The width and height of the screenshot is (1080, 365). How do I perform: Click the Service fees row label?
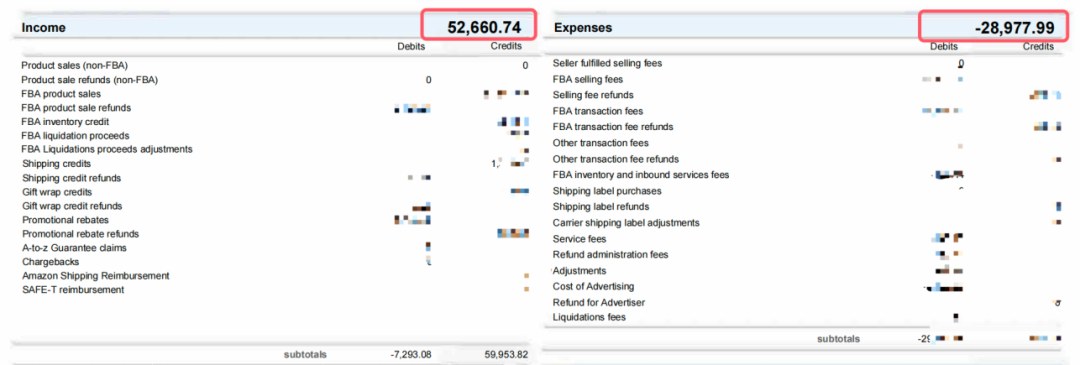click(x=580, y=239)
